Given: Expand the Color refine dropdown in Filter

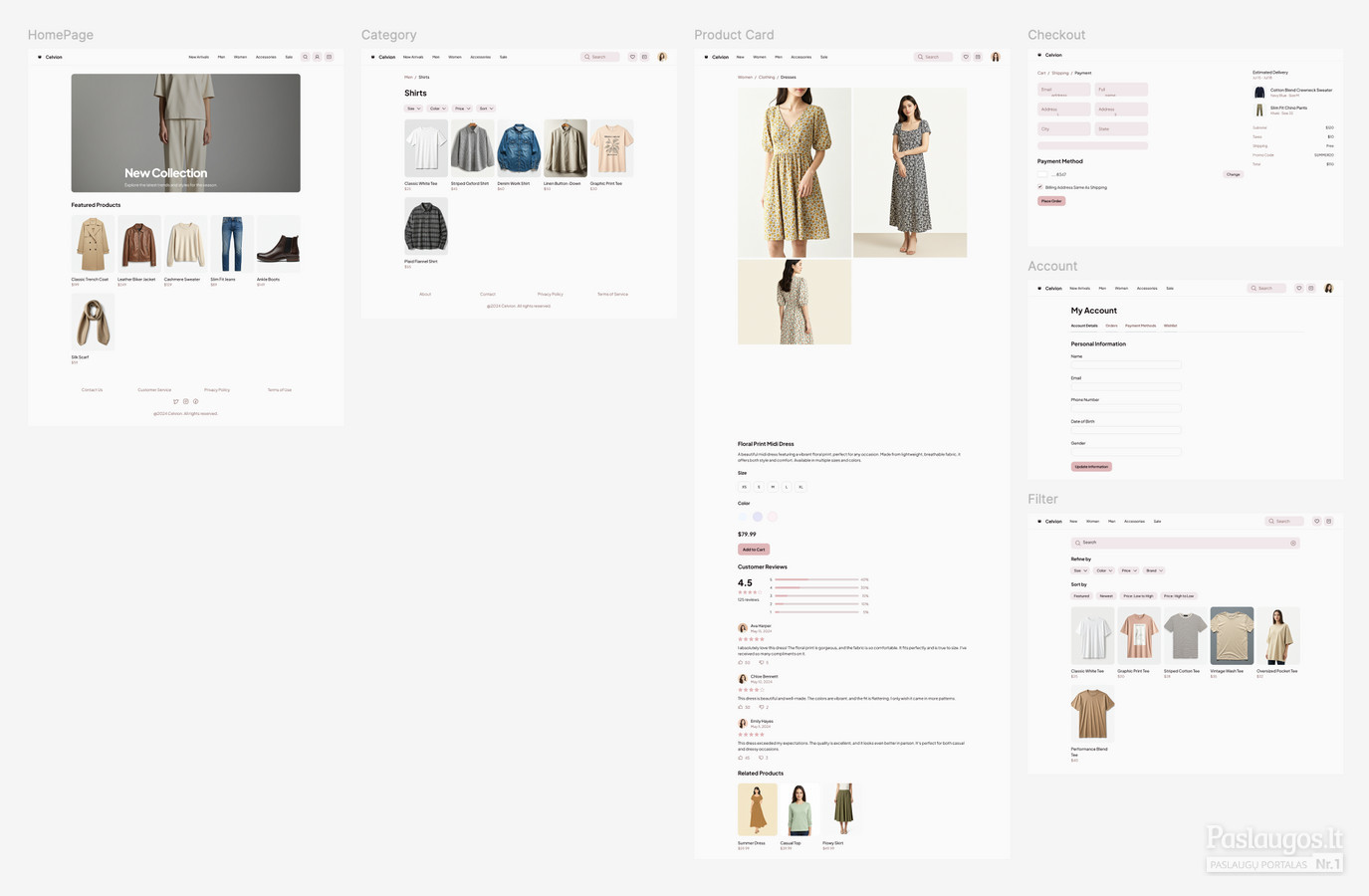Looking at the screenshot, I should click(1104, 570).
